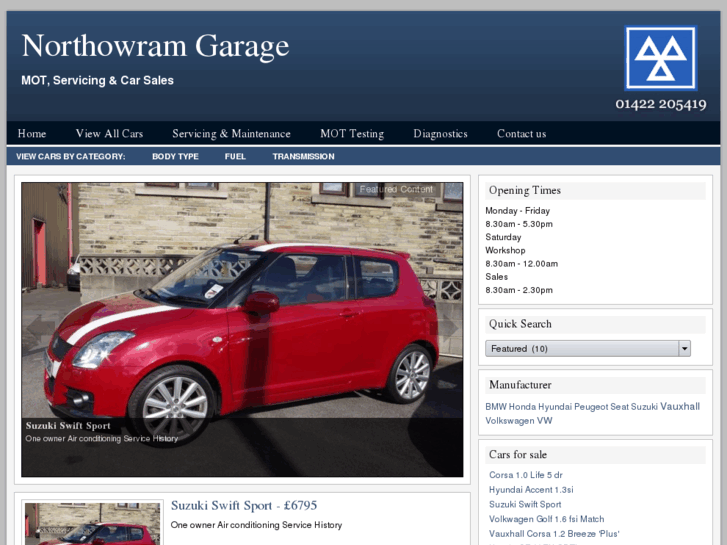Open View All Cars page
This screenshot has height=545, width=727.
coord(109,134)
